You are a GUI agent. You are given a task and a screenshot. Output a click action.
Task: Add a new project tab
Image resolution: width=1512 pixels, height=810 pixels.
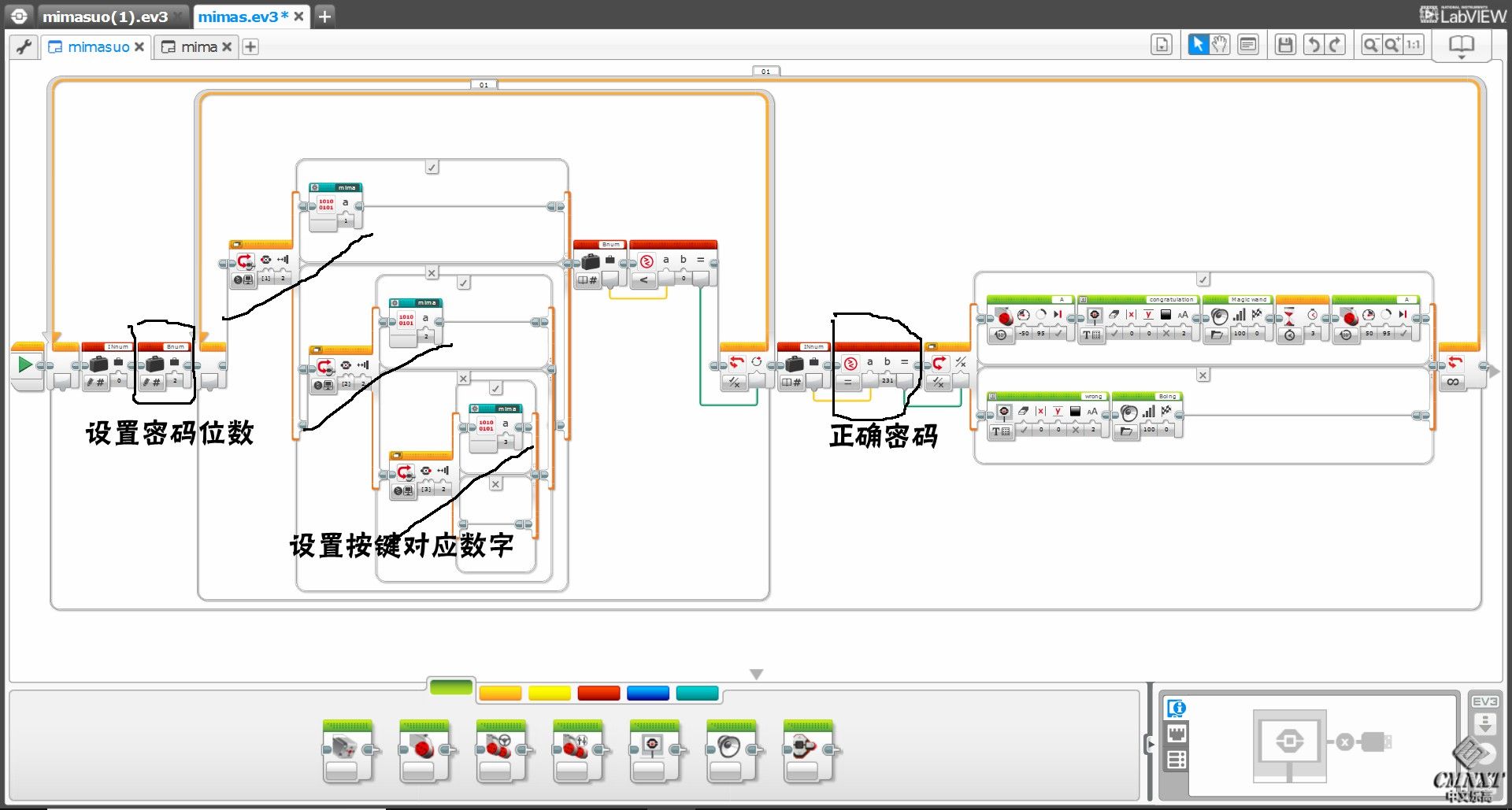[x=324, y=16]
